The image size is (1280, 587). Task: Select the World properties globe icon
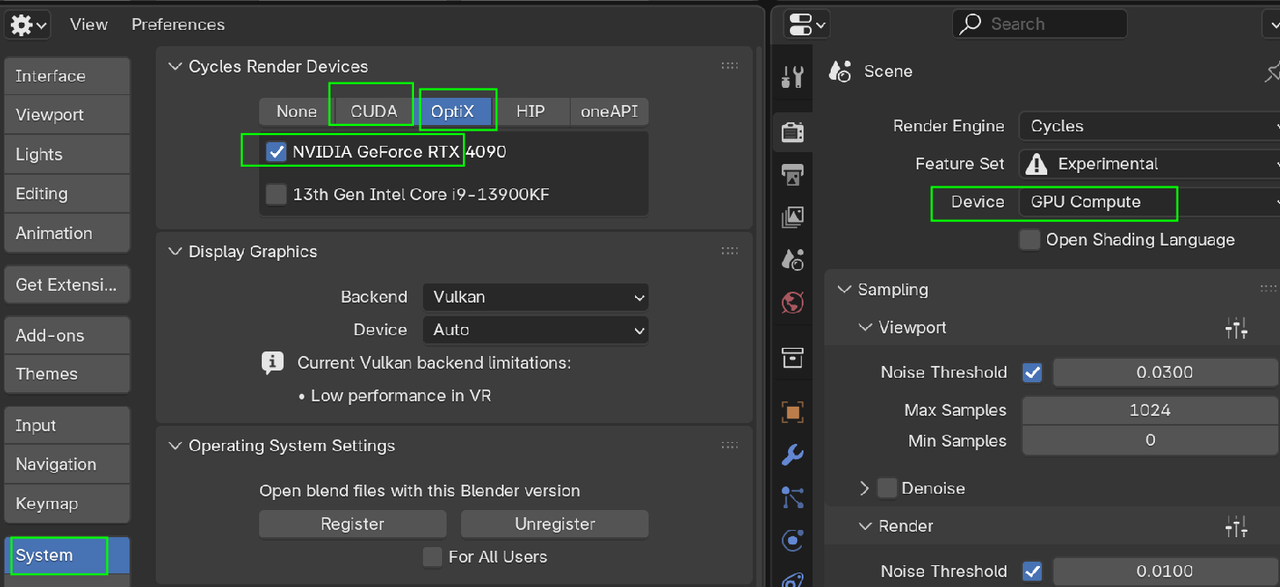(792, 301)
